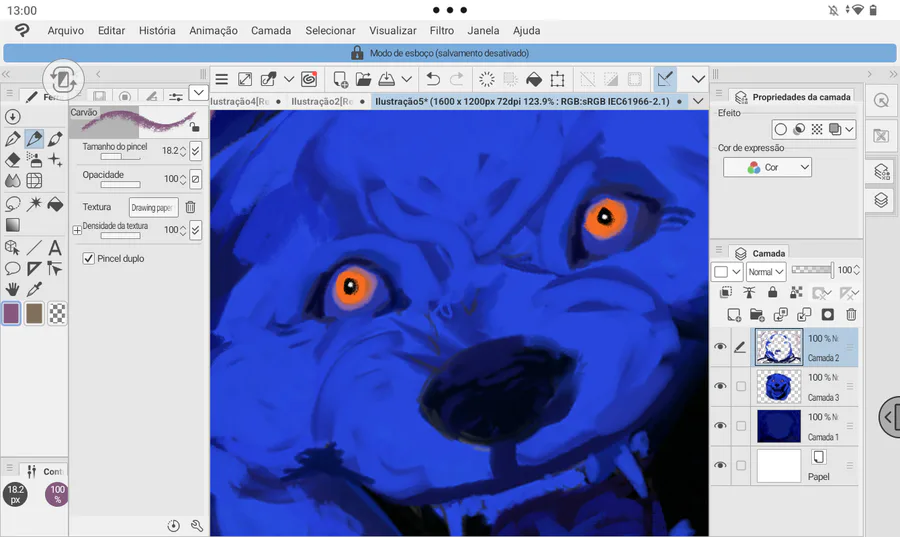
Task: Open the Arquivo menu
Action: [65, 30]
